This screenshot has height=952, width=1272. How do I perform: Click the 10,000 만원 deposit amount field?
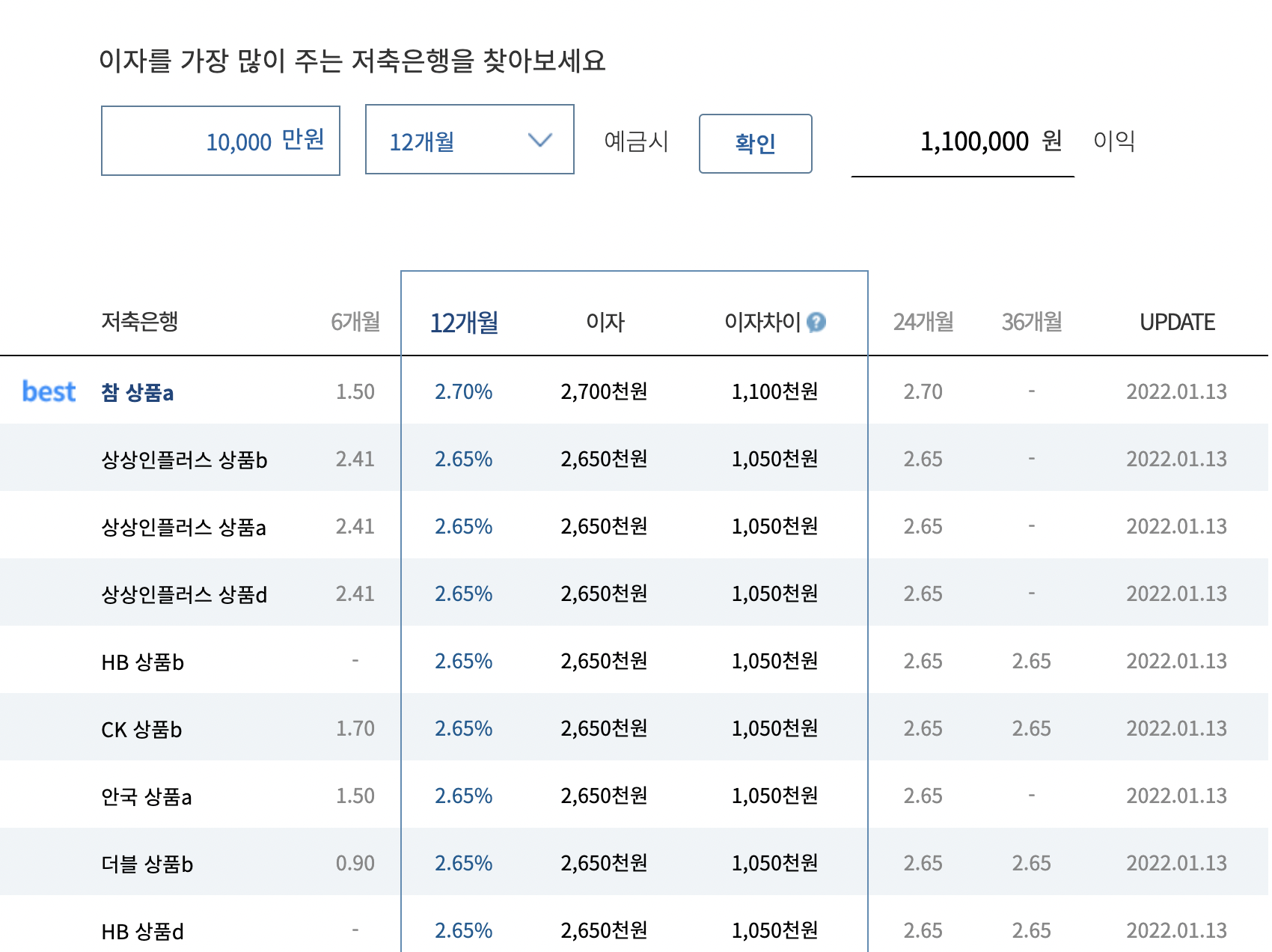tap(221, 141)
